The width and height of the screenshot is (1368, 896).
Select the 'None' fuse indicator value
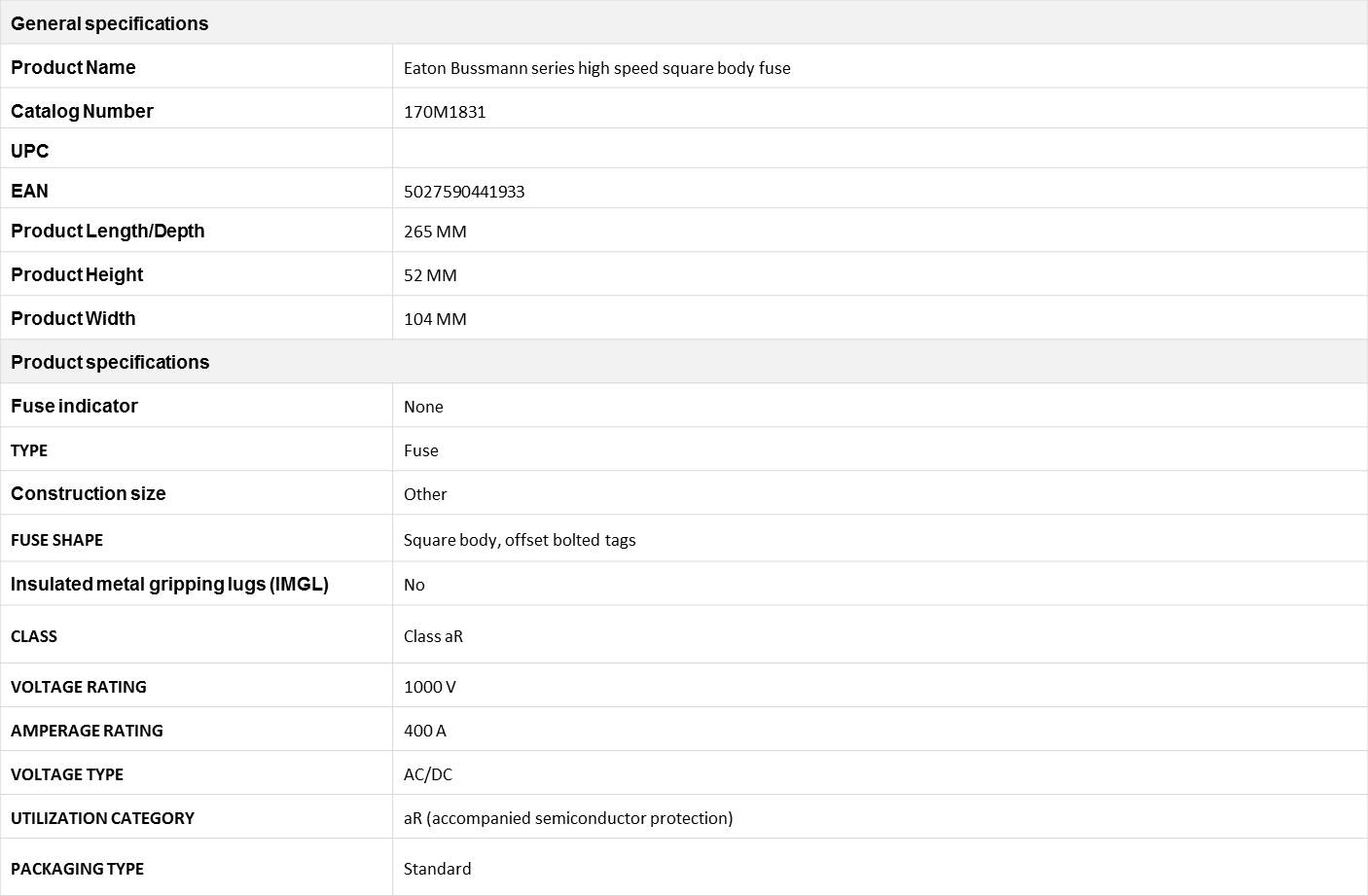tap(423, 407)
